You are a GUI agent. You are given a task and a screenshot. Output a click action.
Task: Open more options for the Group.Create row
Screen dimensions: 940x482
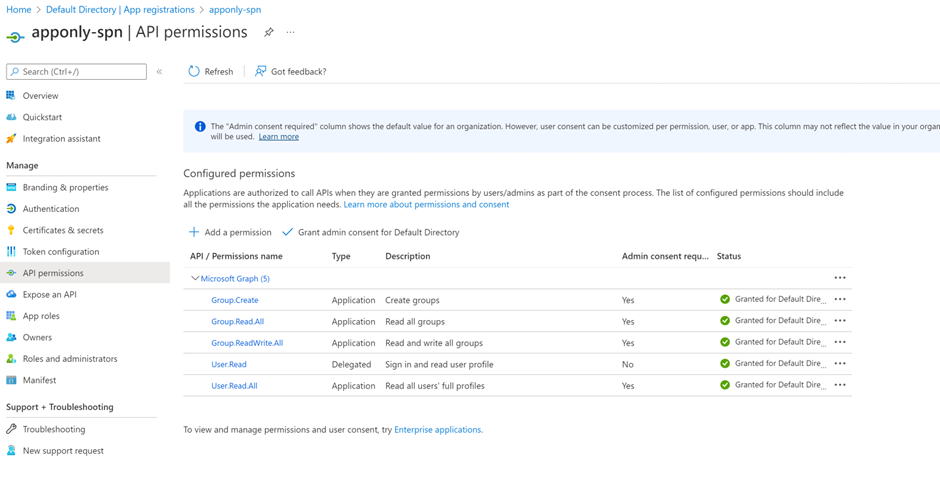pyautogui.click(x=840, y=299)
